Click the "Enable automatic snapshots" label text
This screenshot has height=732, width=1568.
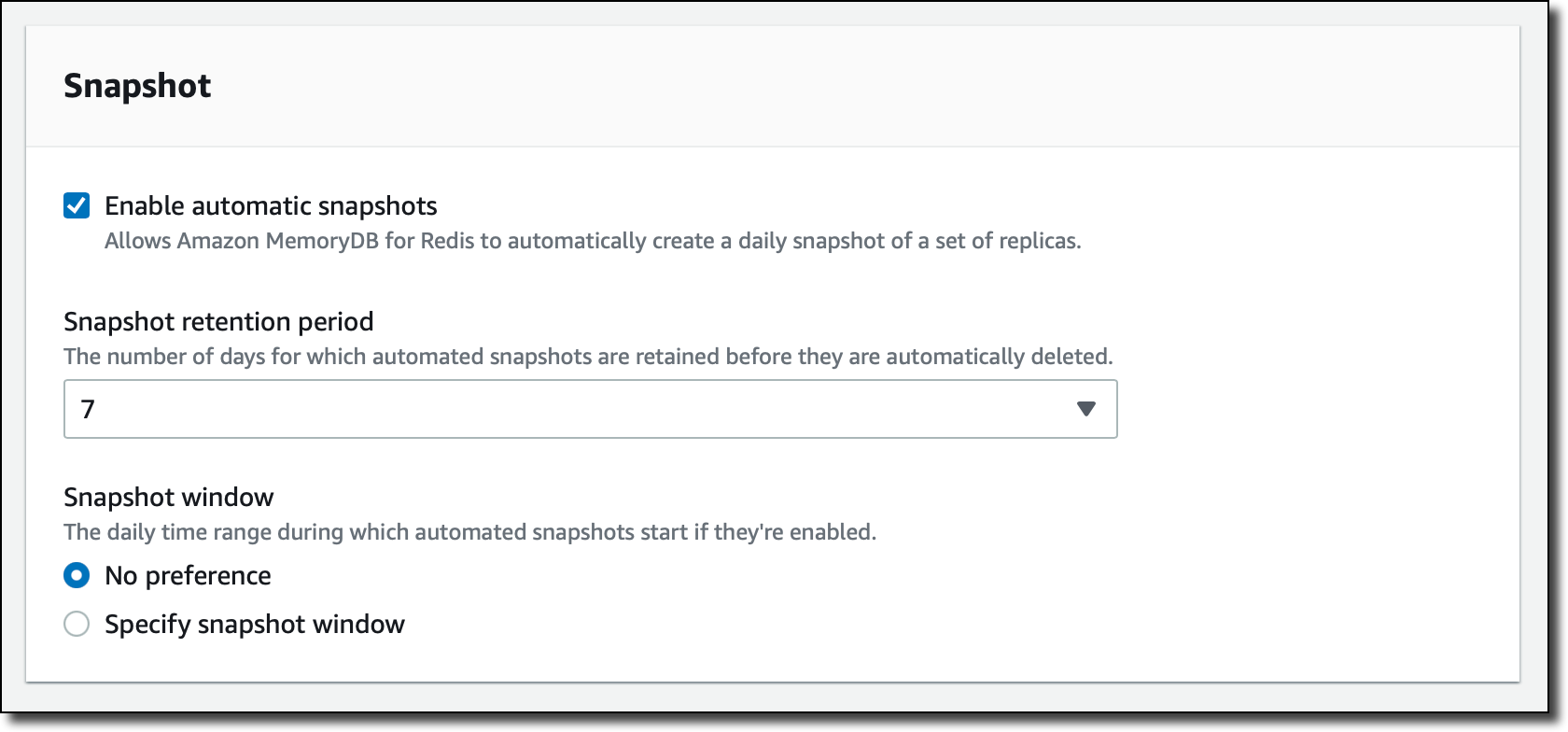click(271, 205)
